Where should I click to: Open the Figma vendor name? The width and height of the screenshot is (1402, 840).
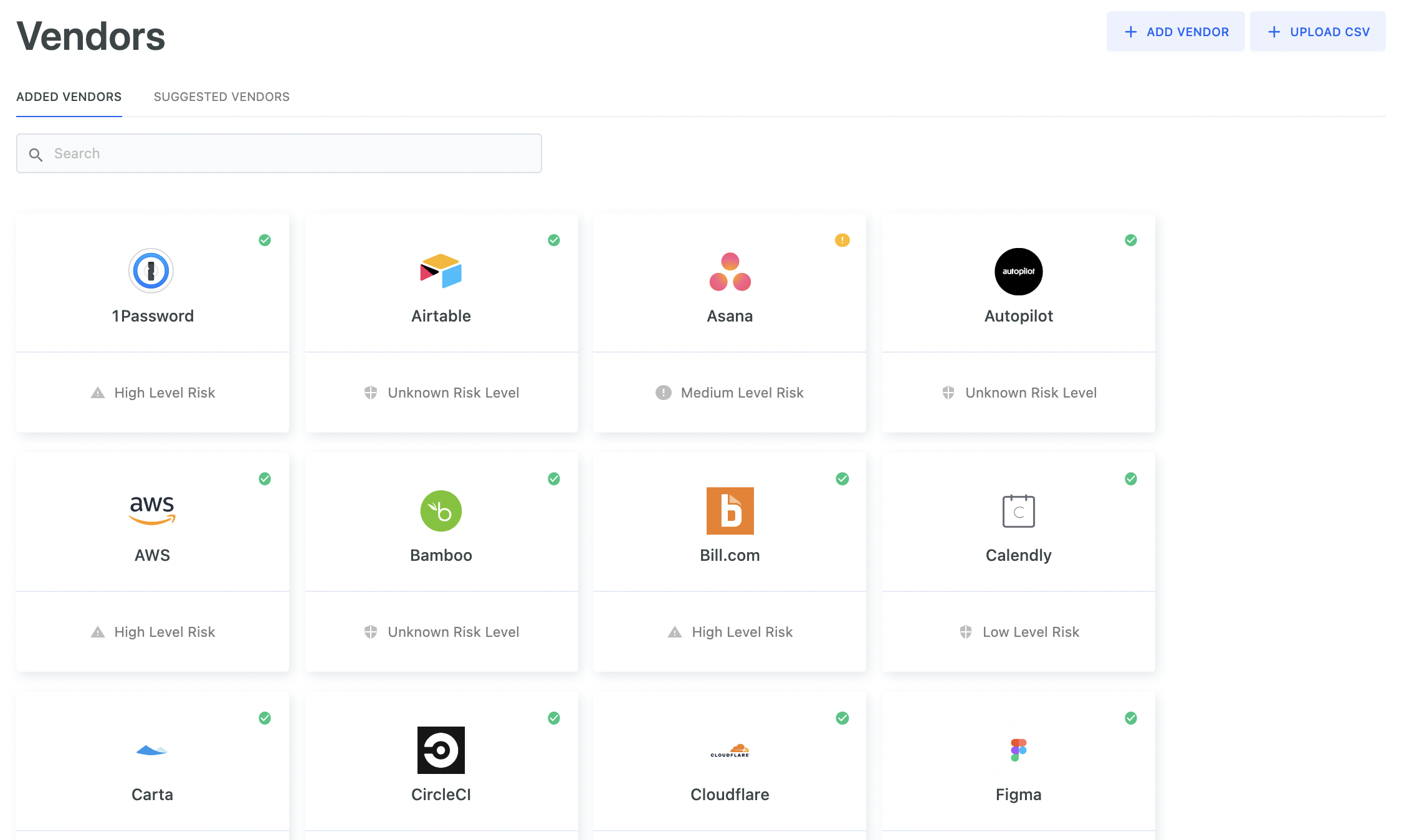[x=1019, y=795]
